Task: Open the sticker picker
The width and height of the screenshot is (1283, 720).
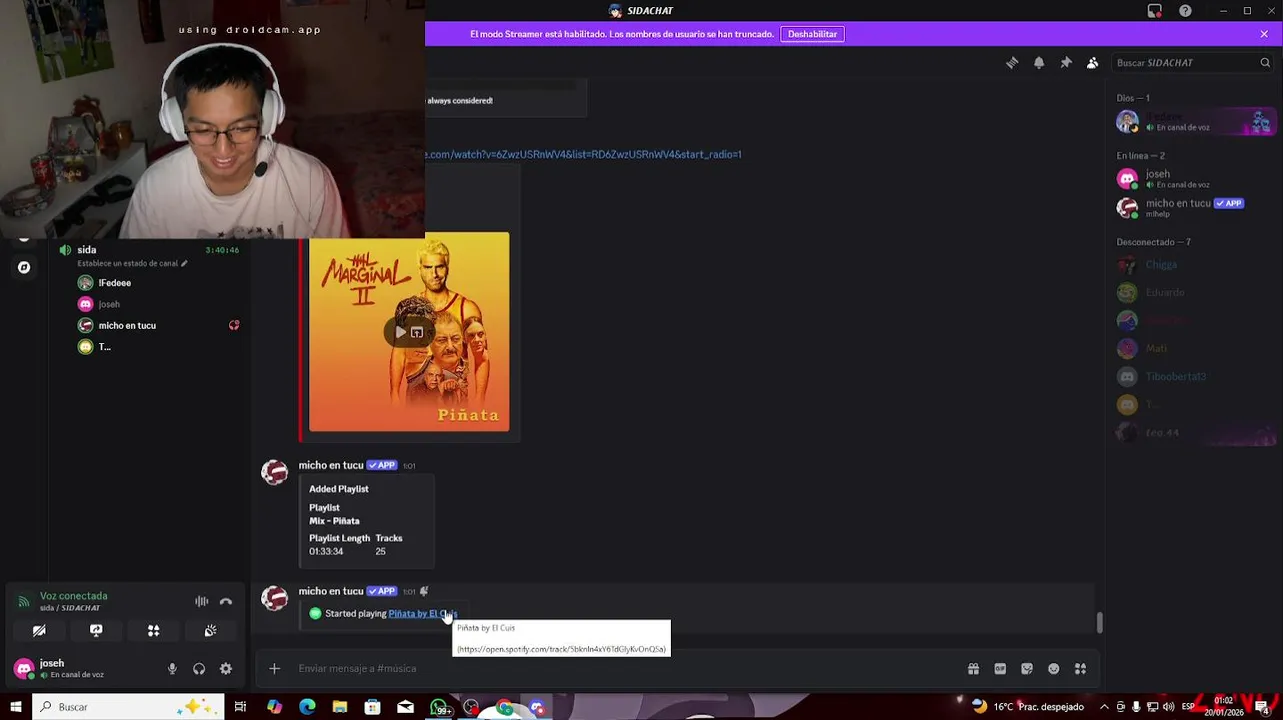Action: (1027, 669)
